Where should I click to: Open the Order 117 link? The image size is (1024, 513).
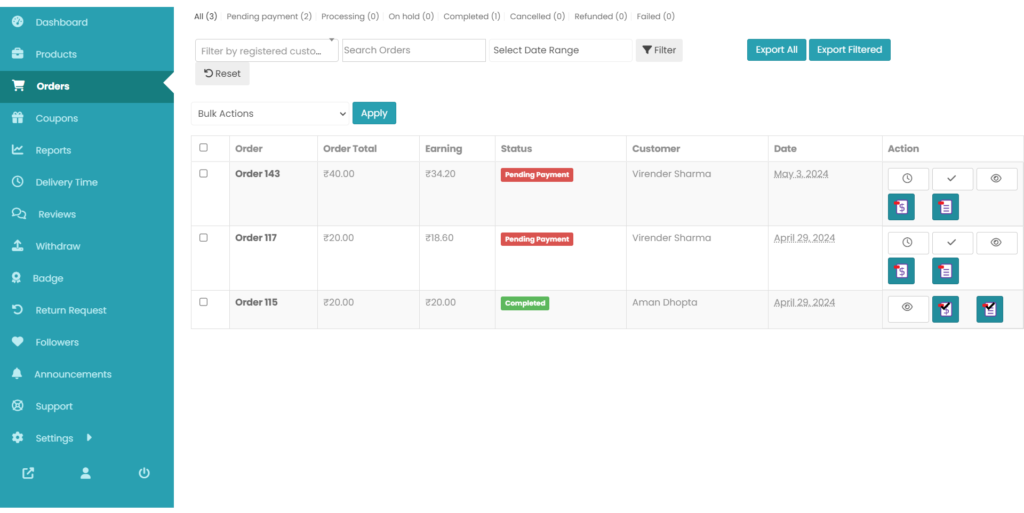[x=256, y=238]
